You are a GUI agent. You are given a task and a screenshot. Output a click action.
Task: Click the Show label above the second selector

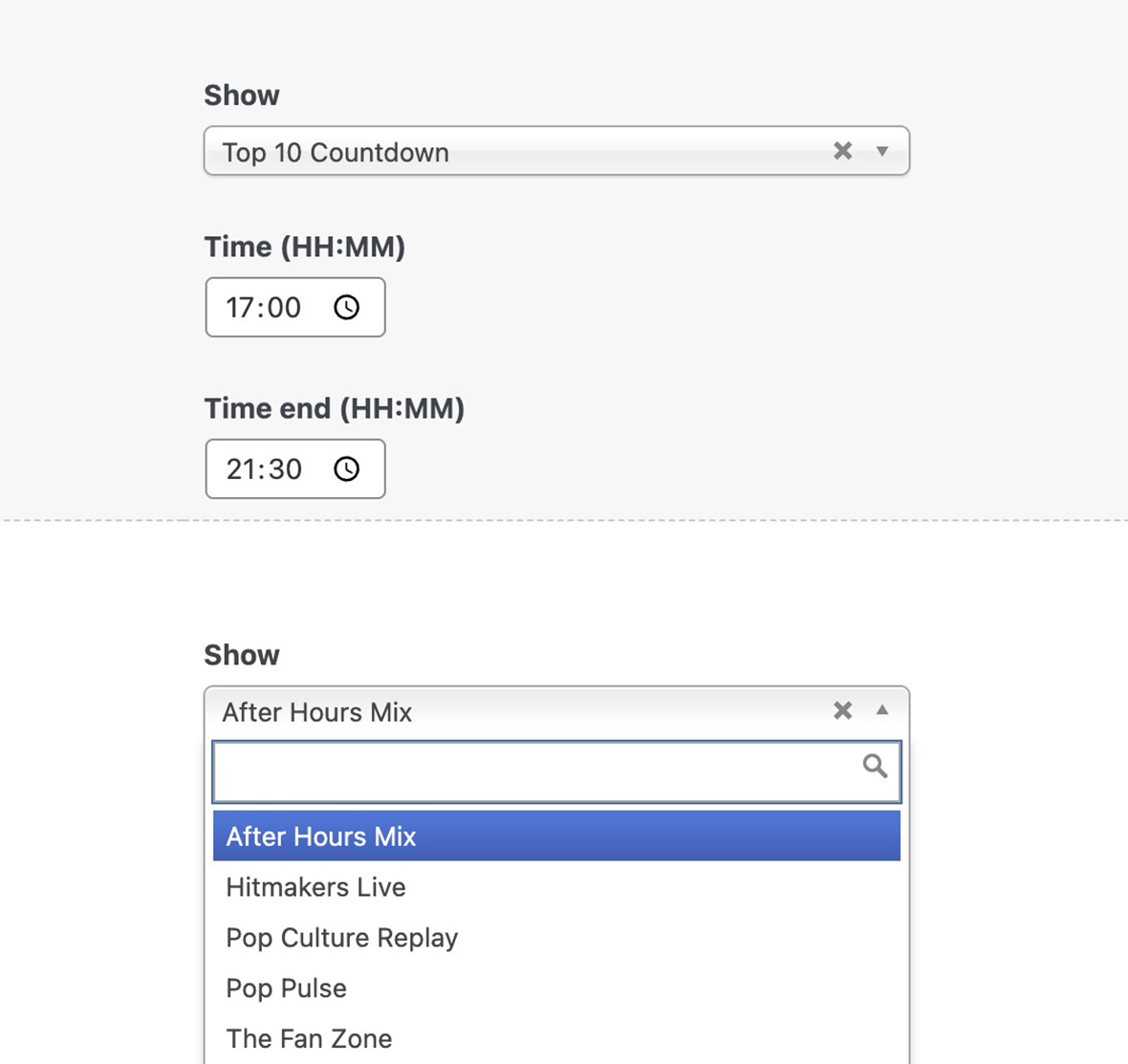[x=241, y=654]
